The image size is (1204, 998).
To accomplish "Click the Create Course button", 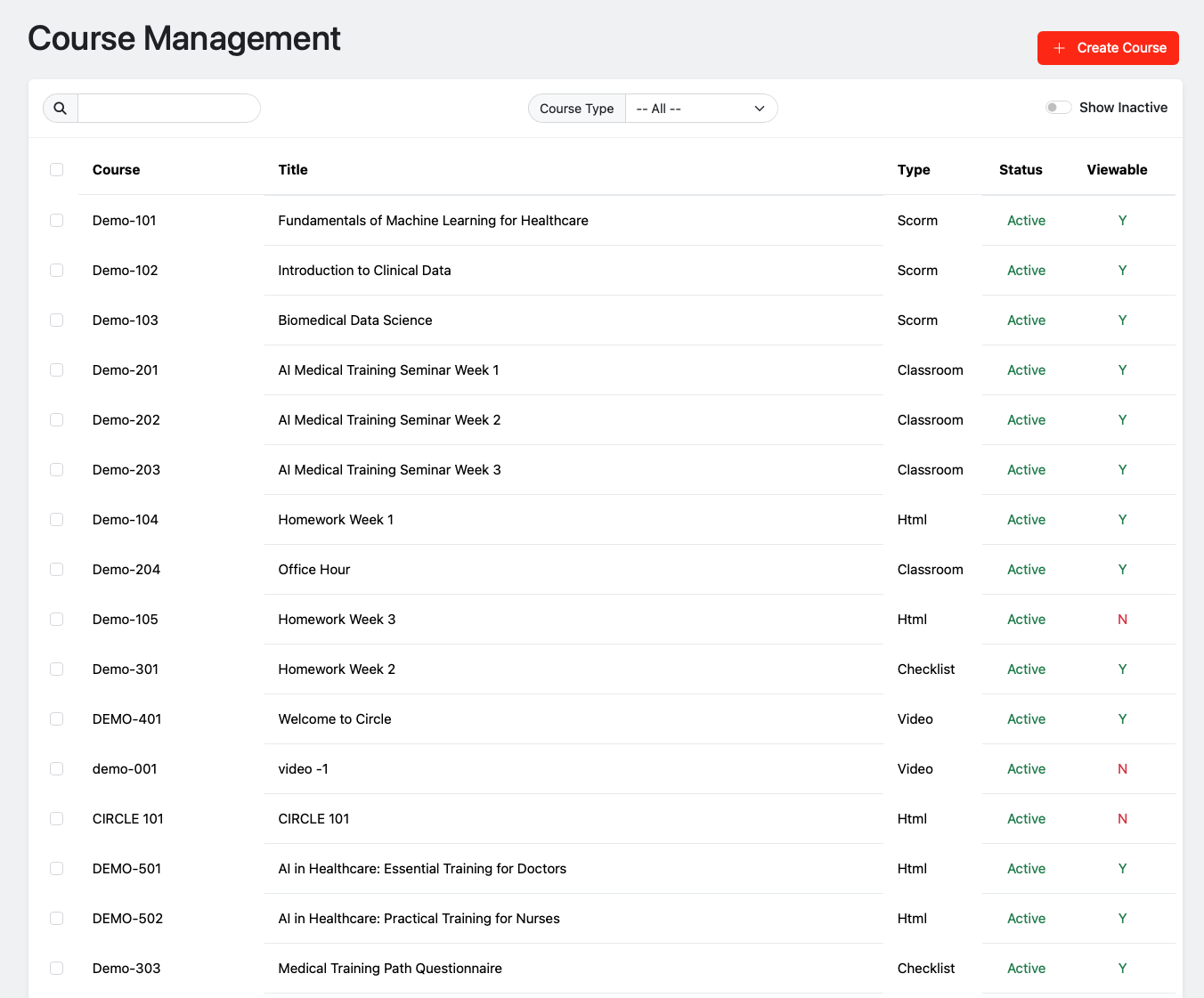I will (x=1108, y=48).
